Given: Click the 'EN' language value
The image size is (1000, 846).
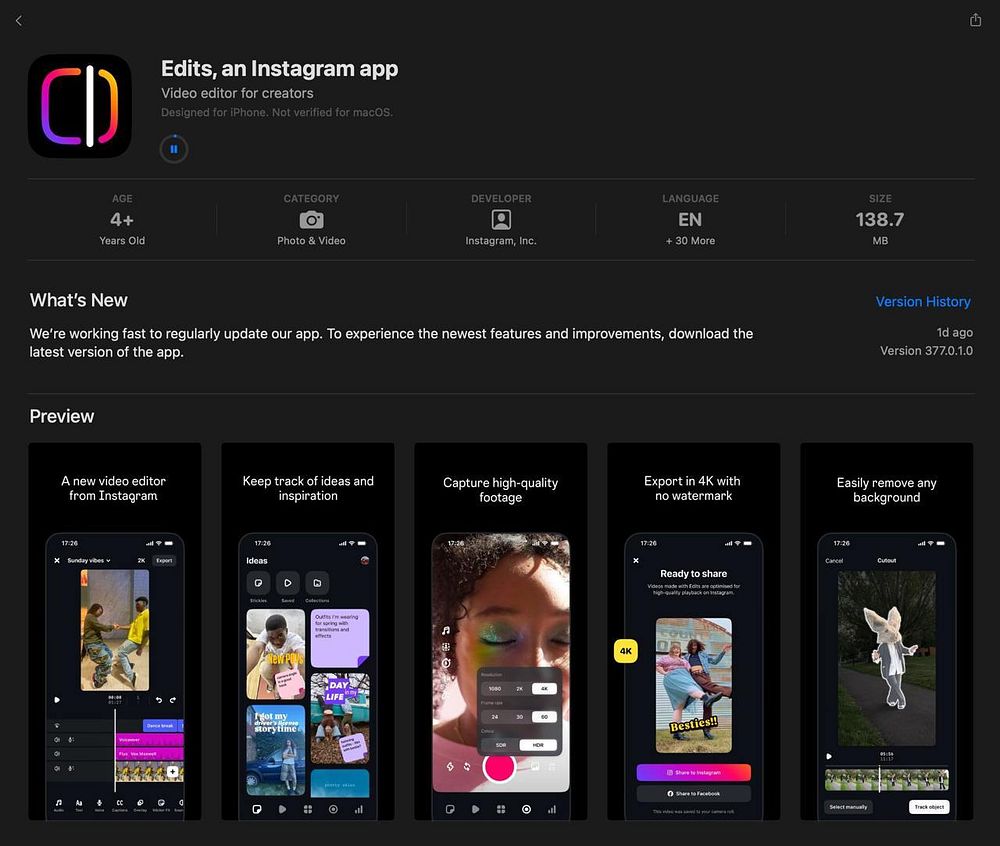Looking at the screenshot, I should point(690,220).
